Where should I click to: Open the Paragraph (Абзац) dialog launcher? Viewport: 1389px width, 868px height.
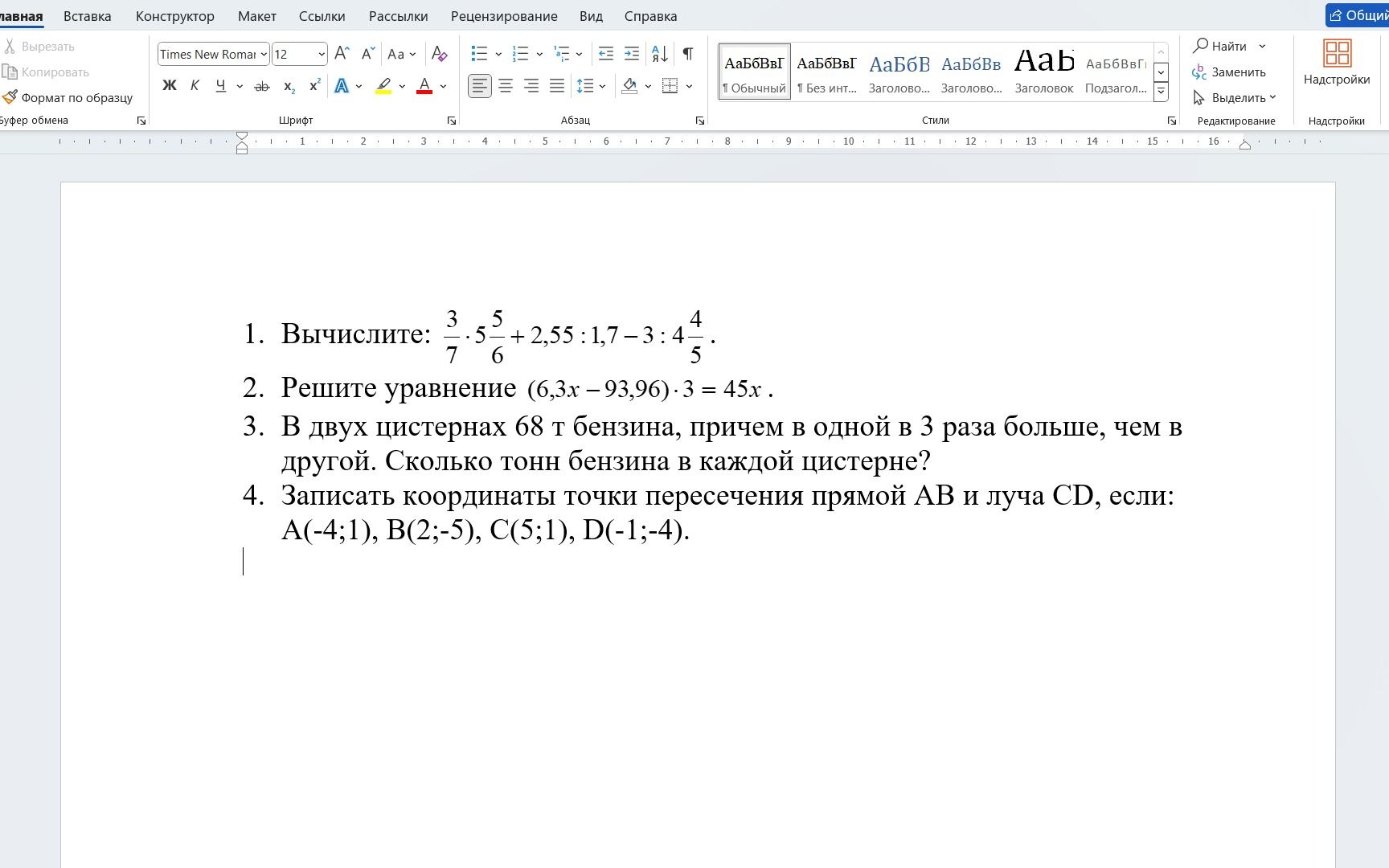700,121
